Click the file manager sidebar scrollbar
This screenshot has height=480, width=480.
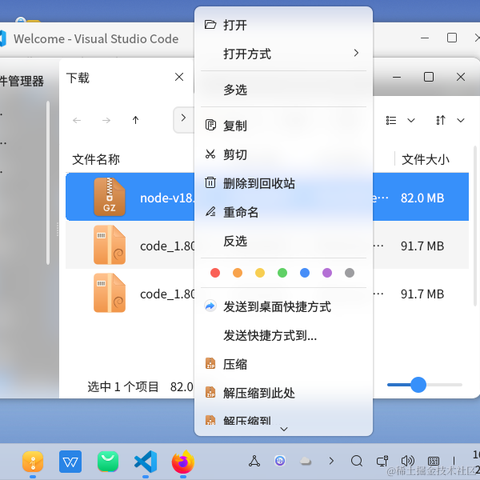[48, 183]
